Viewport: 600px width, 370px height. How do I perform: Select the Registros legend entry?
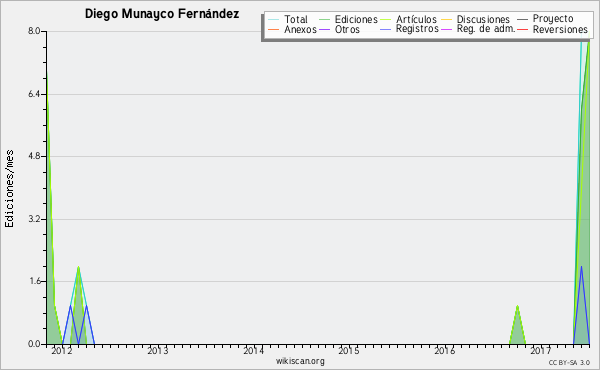(x=417, y=29)
